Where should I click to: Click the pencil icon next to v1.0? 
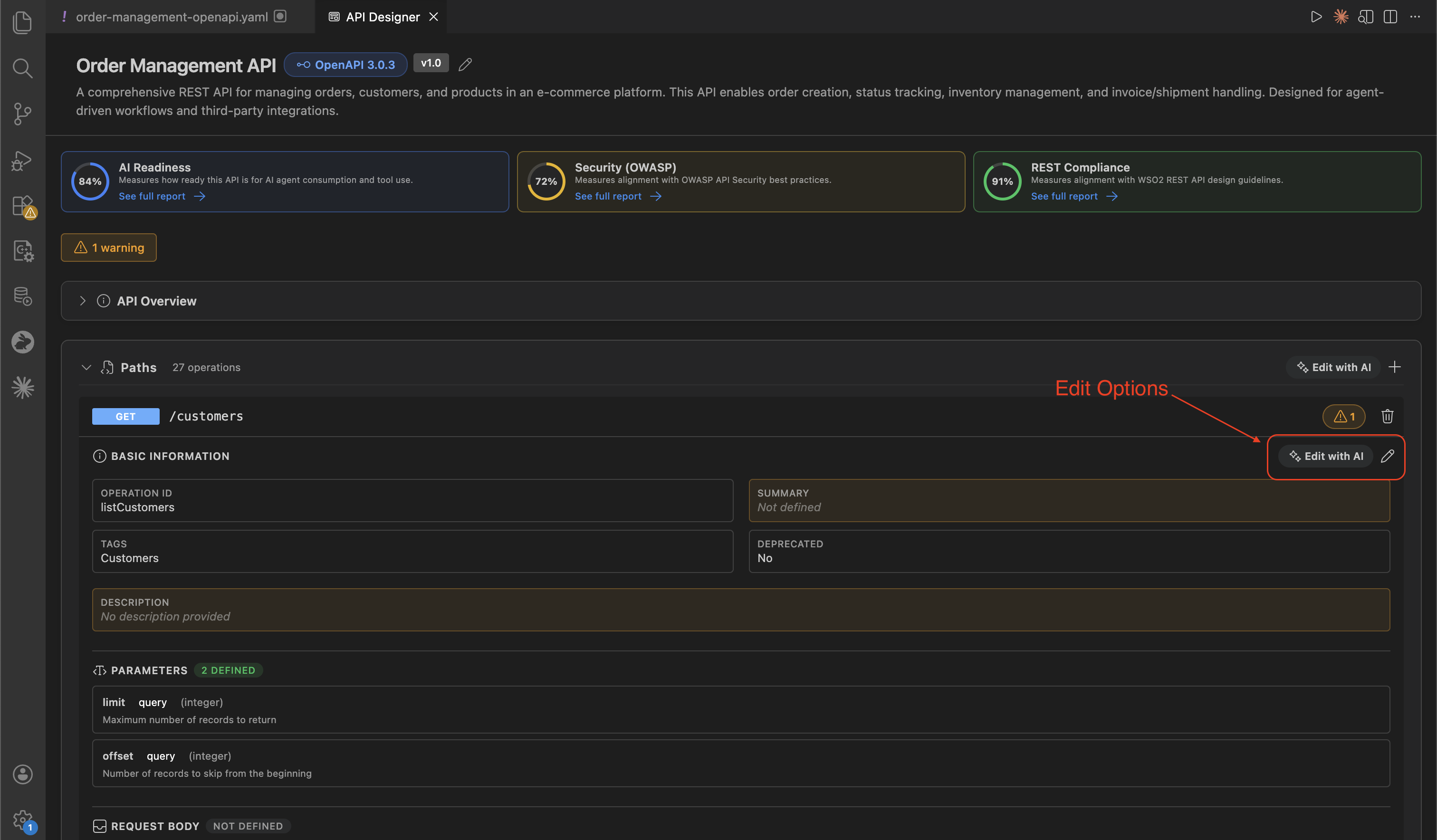465,64
